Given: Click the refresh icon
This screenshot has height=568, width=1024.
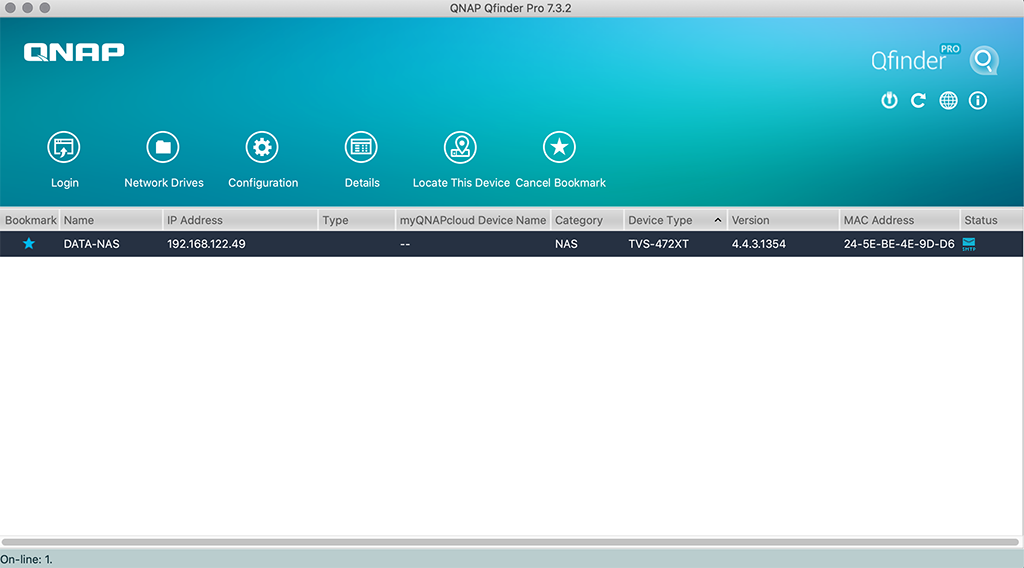Looking at the screenshot, I should point(918,101).
